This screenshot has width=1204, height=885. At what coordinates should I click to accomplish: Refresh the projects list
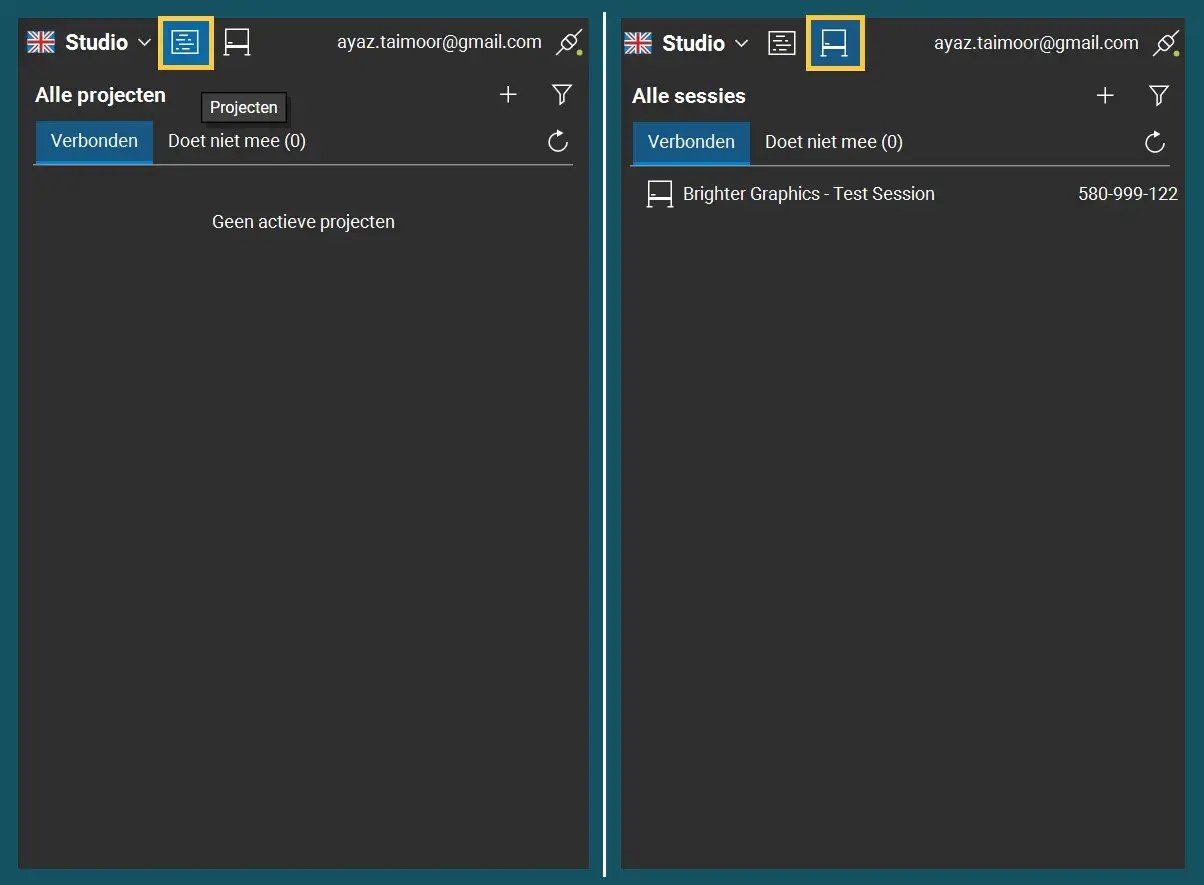coord(558,141)
